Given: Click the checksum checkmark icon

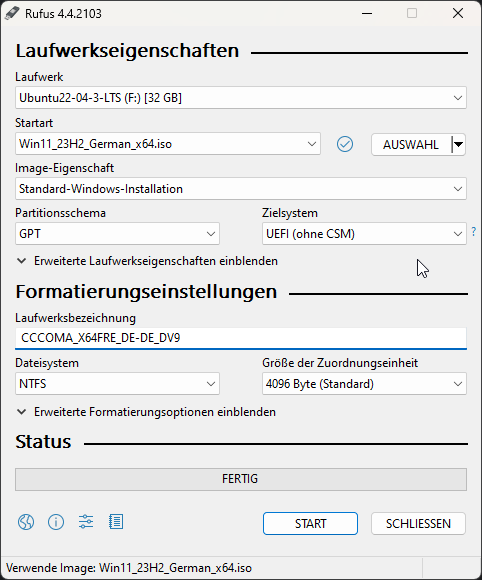Looking at the screenshot, I should point(345,144).
